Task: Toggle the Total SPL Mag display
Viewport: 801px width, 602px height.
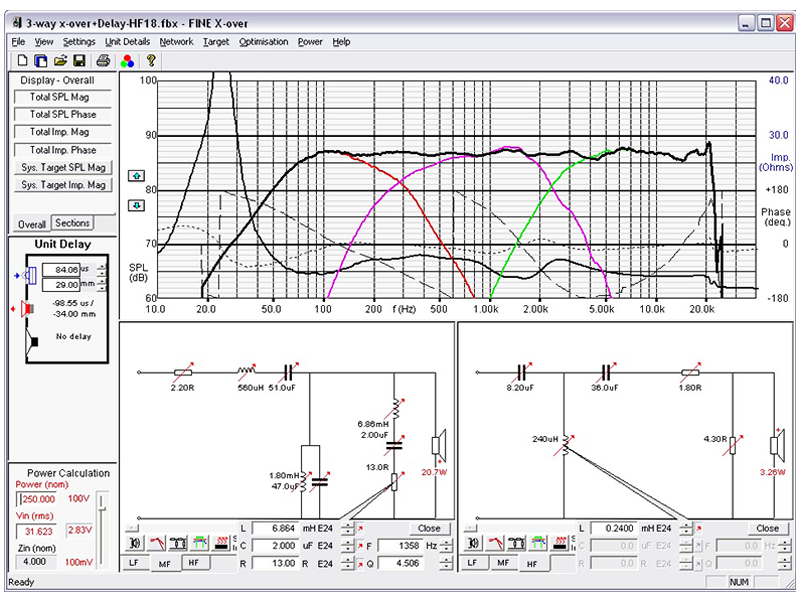Action: 60,97
